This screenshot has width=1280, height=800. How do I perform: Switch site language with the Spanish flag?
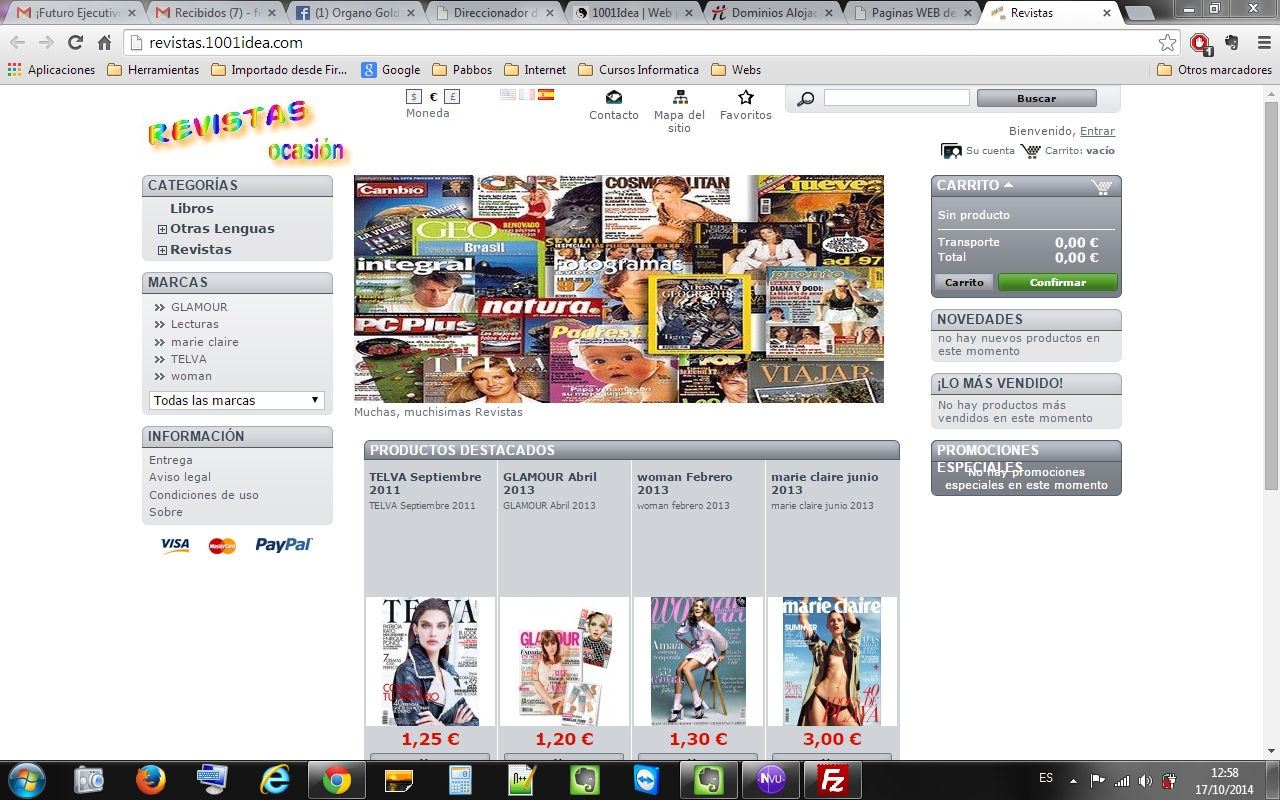click(x=546, y=95)
